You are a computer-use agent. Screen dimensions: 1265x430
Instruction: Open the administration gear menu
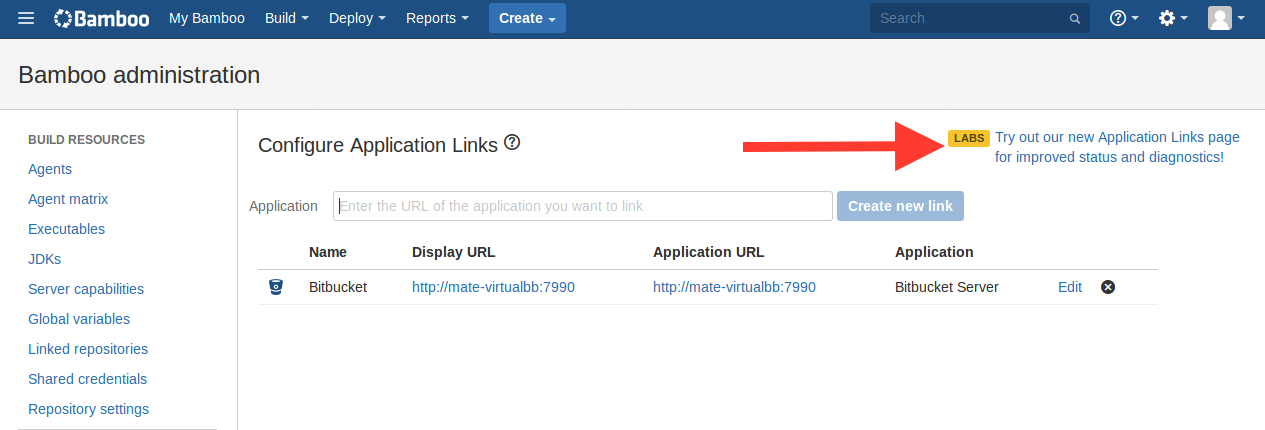click(1173, 18)
